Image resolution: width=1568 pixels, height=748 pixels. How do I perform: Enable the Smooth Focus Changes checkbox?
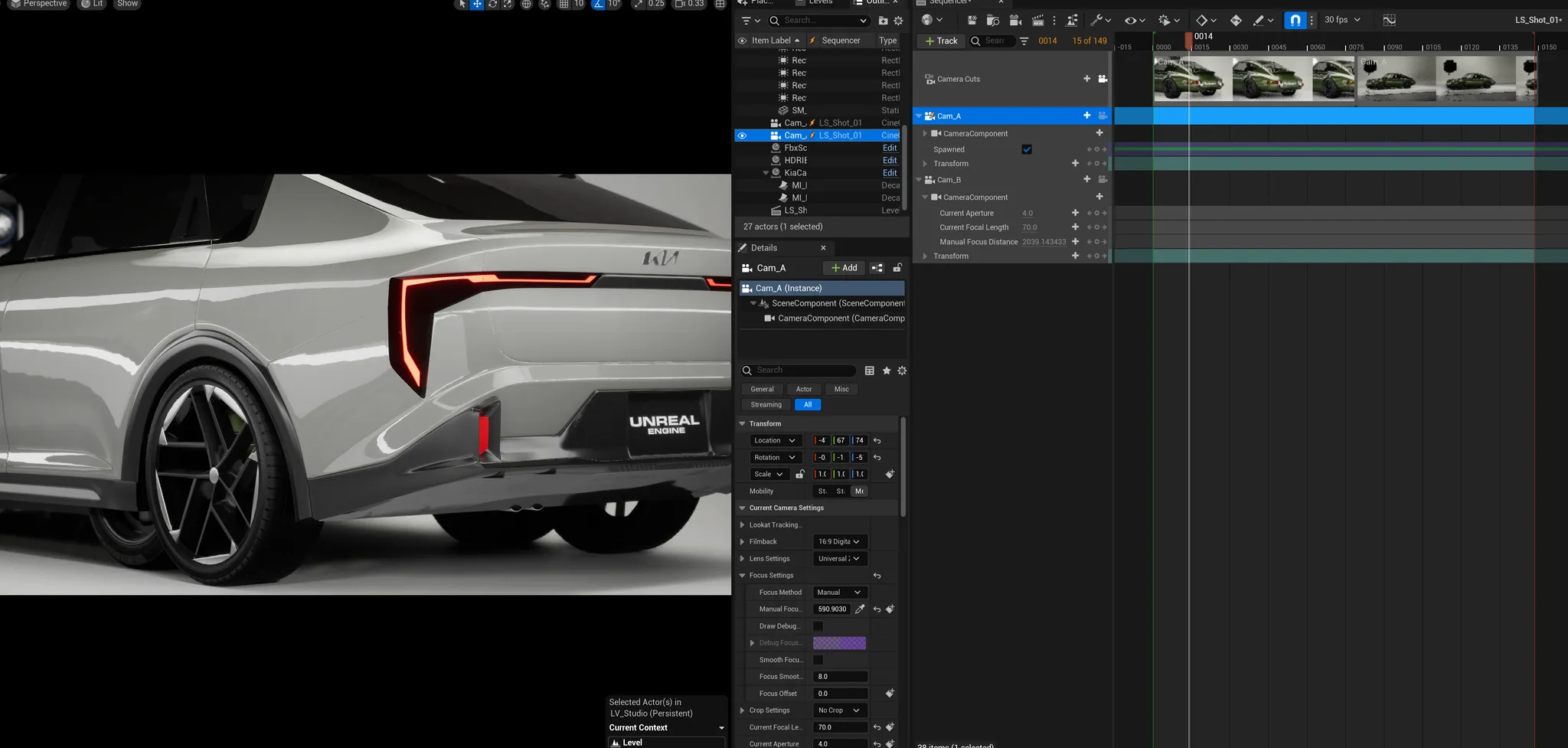818,660
